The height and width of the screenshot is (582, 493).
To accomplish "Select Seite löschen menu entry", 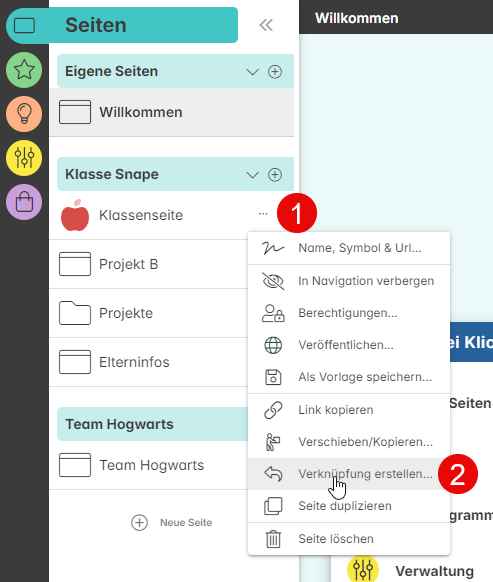I will click(x=349, y=539).
